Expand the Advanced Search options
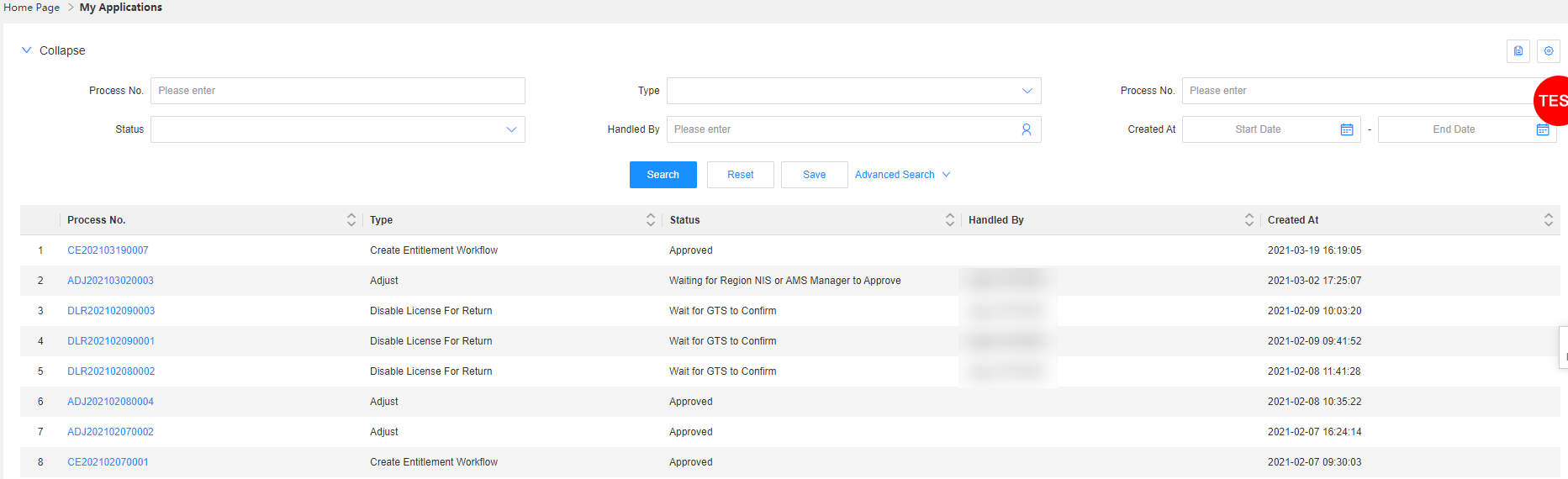 (902, 175)
